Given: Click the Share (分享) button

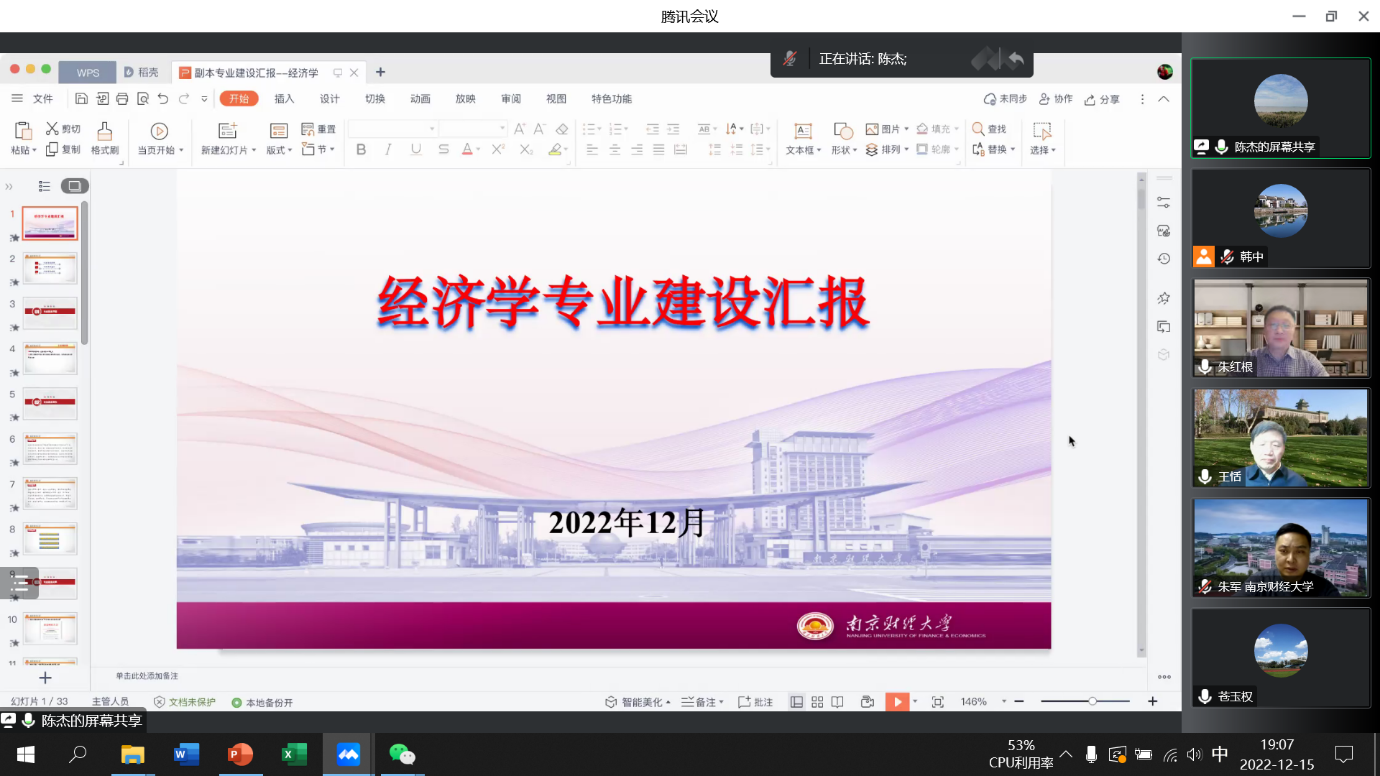Looking at the screenshot, I should (1102, 99).
